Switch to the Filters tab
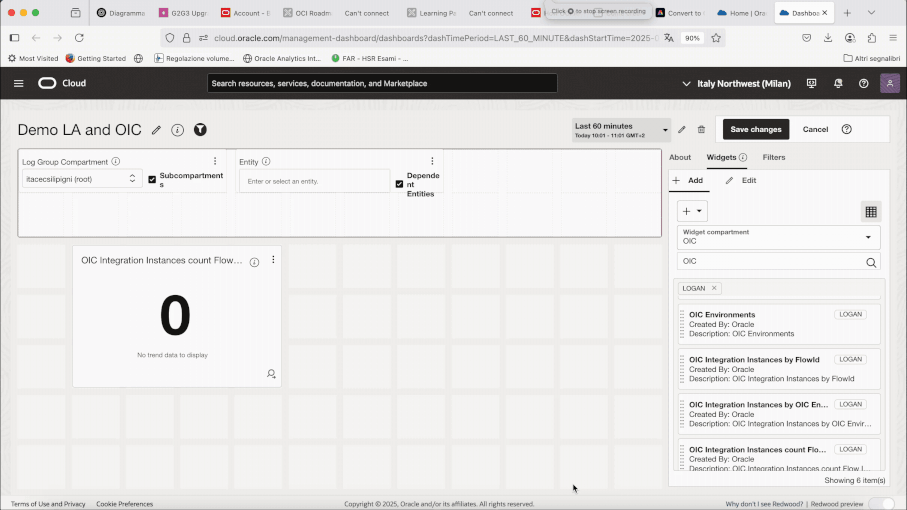907x510 pixels. click(x=773, y=157)
